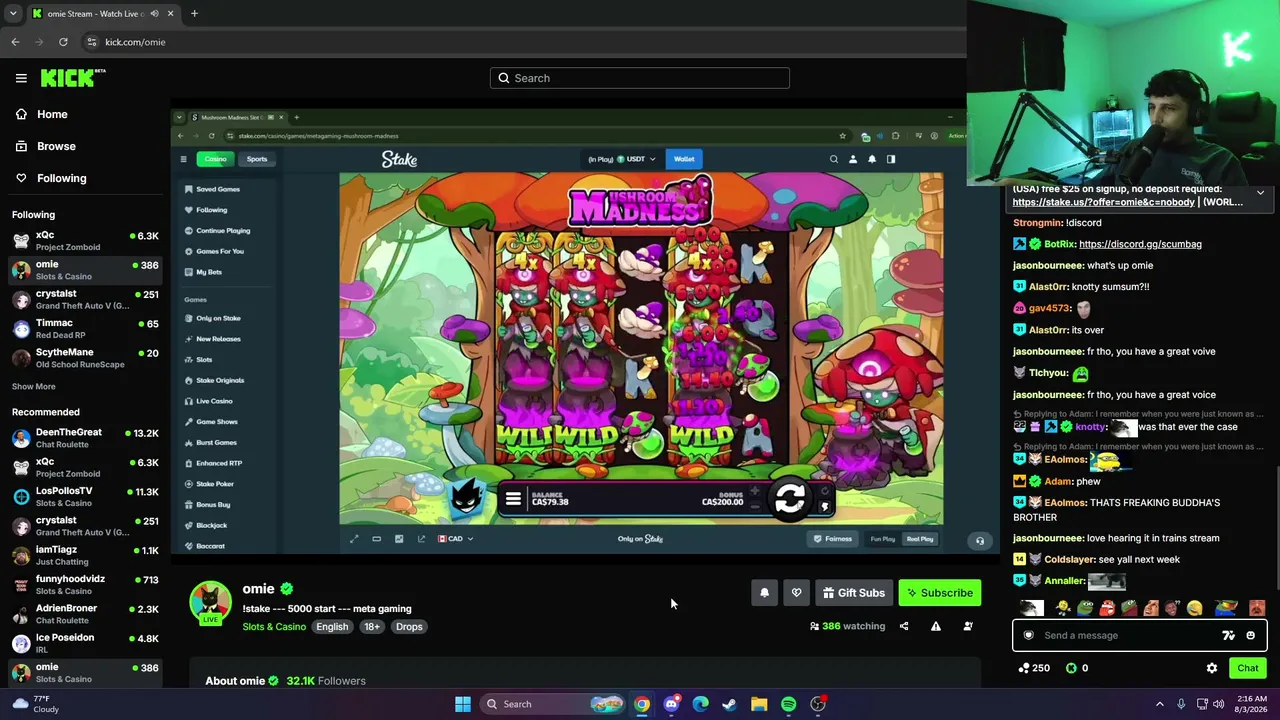Open the Stake Wallet button
1280x720 pixels.
click(684, 159)
